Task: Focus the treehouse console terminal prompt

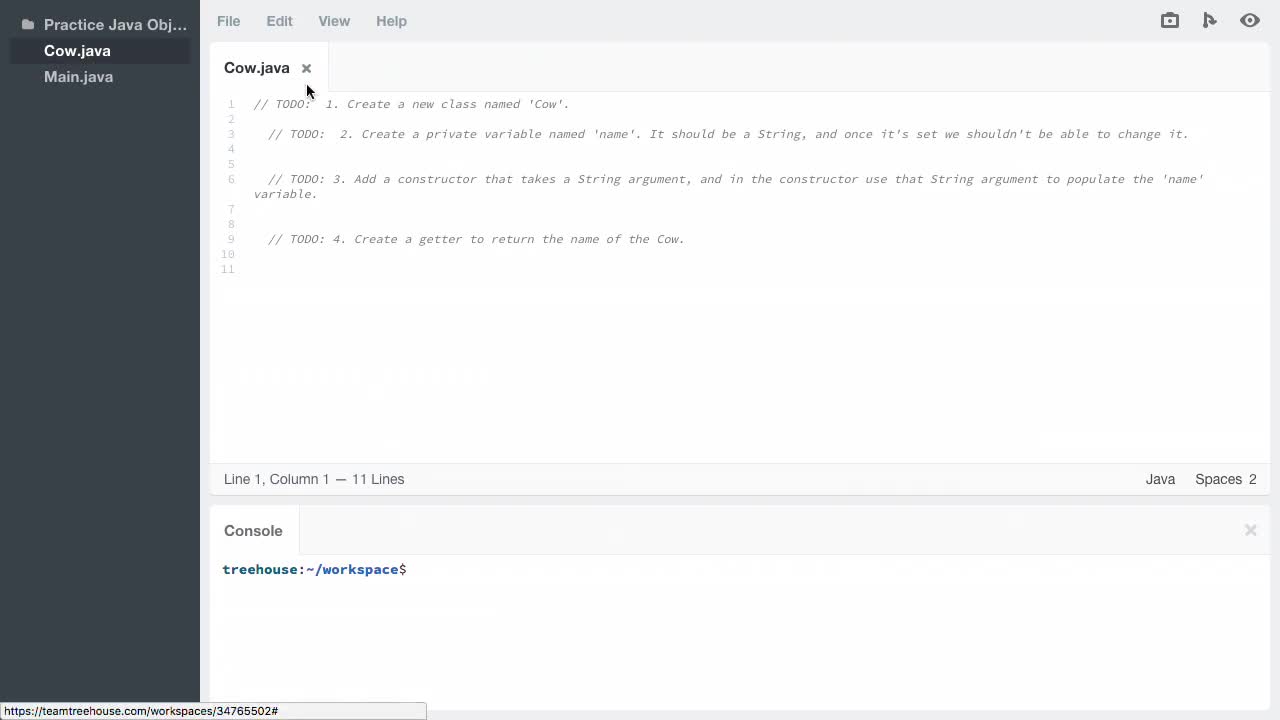Action: (x=500, y=570)
